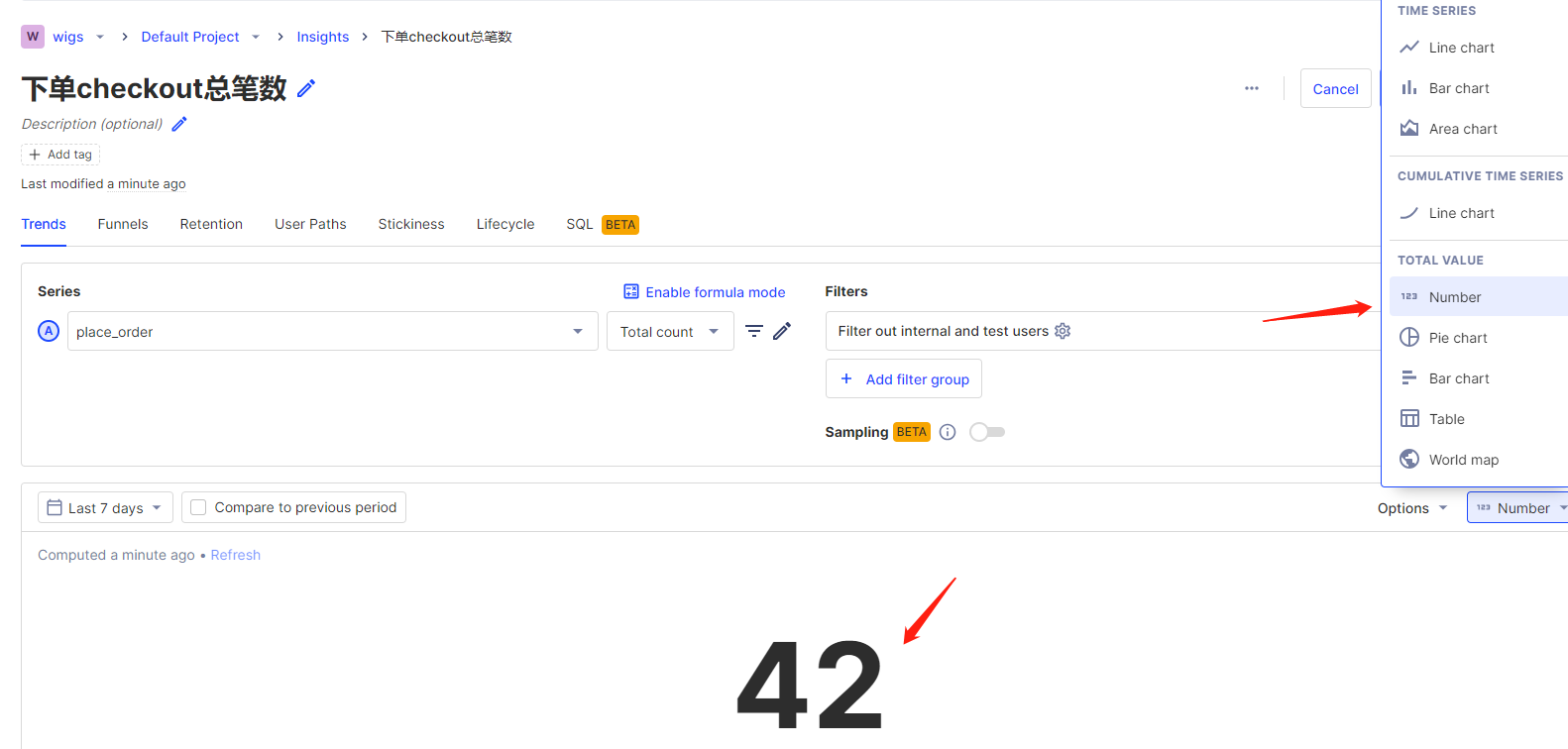Rename the place_order series with pencil icon
1568x749 pixels.
pos(782,331)
